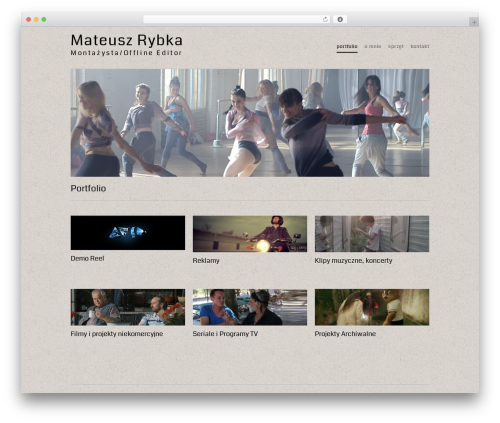Open the Seriale i Programy TV thumbnail
This screenshot has height=423, width=500.
pos(250,307)
